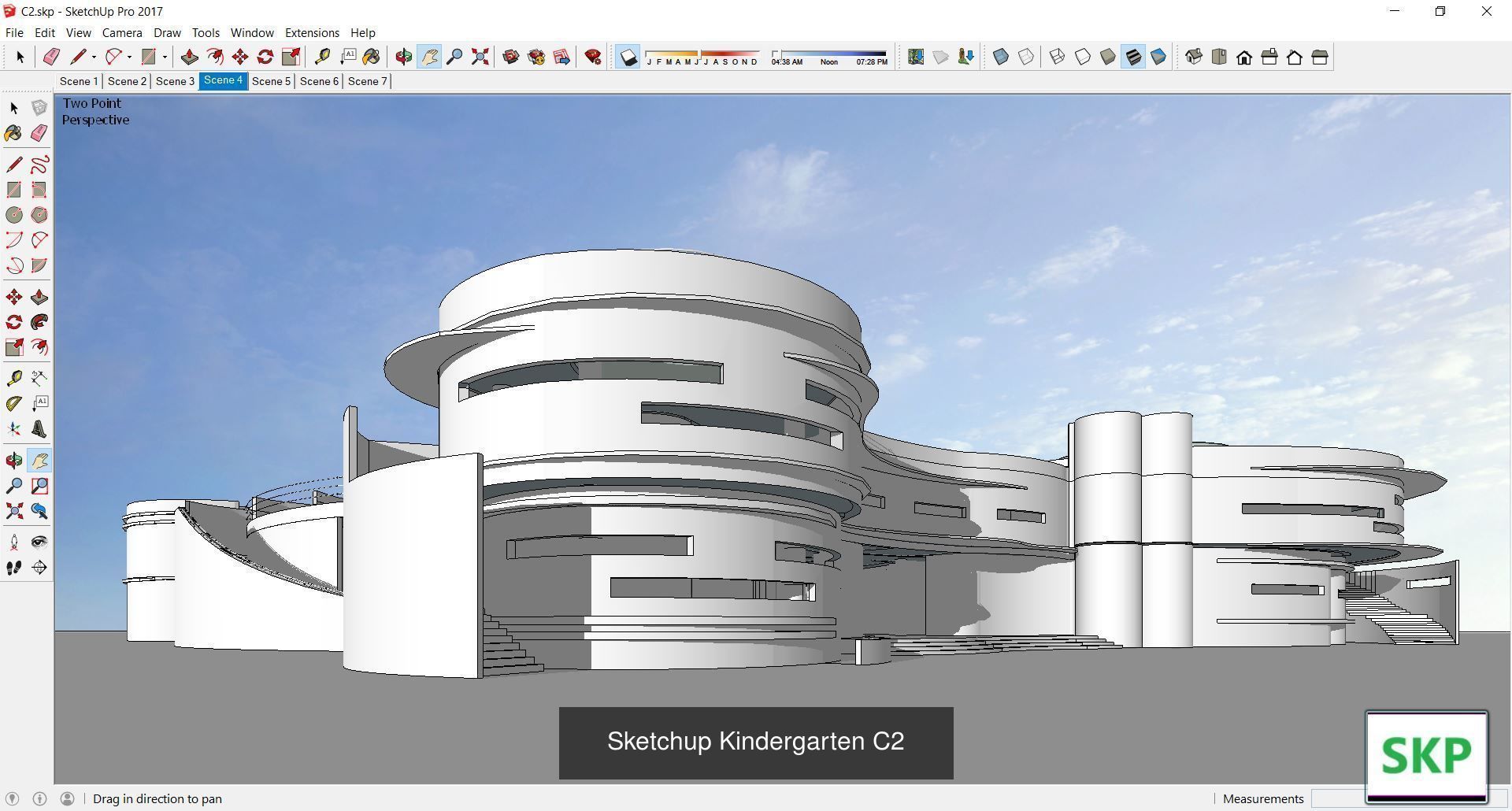Choose the Freehand drawing tool
The width and height of the screenshot is (1512, 811).
pyautogui.click(x=39, y=165)
